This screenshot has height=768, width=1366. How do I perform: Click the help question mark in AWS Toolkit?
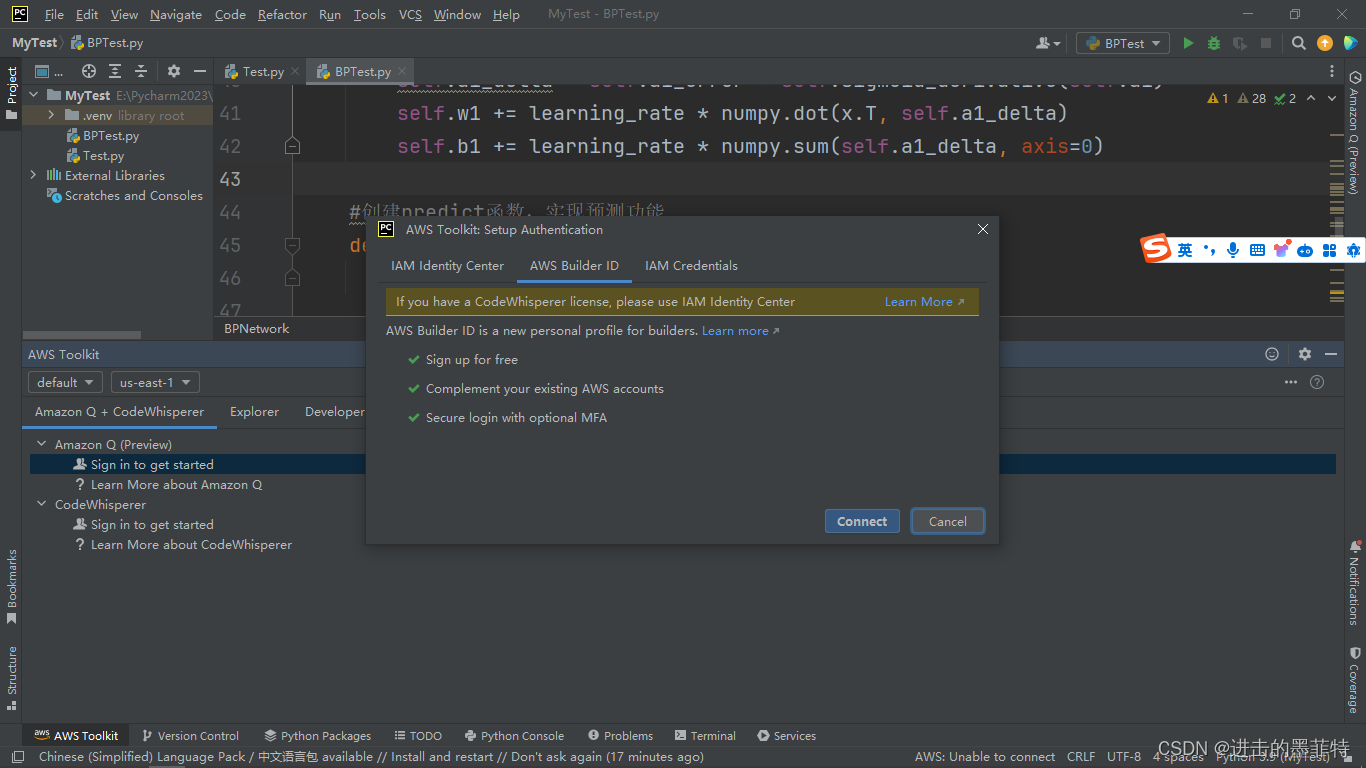click(x=1317, y=382)
